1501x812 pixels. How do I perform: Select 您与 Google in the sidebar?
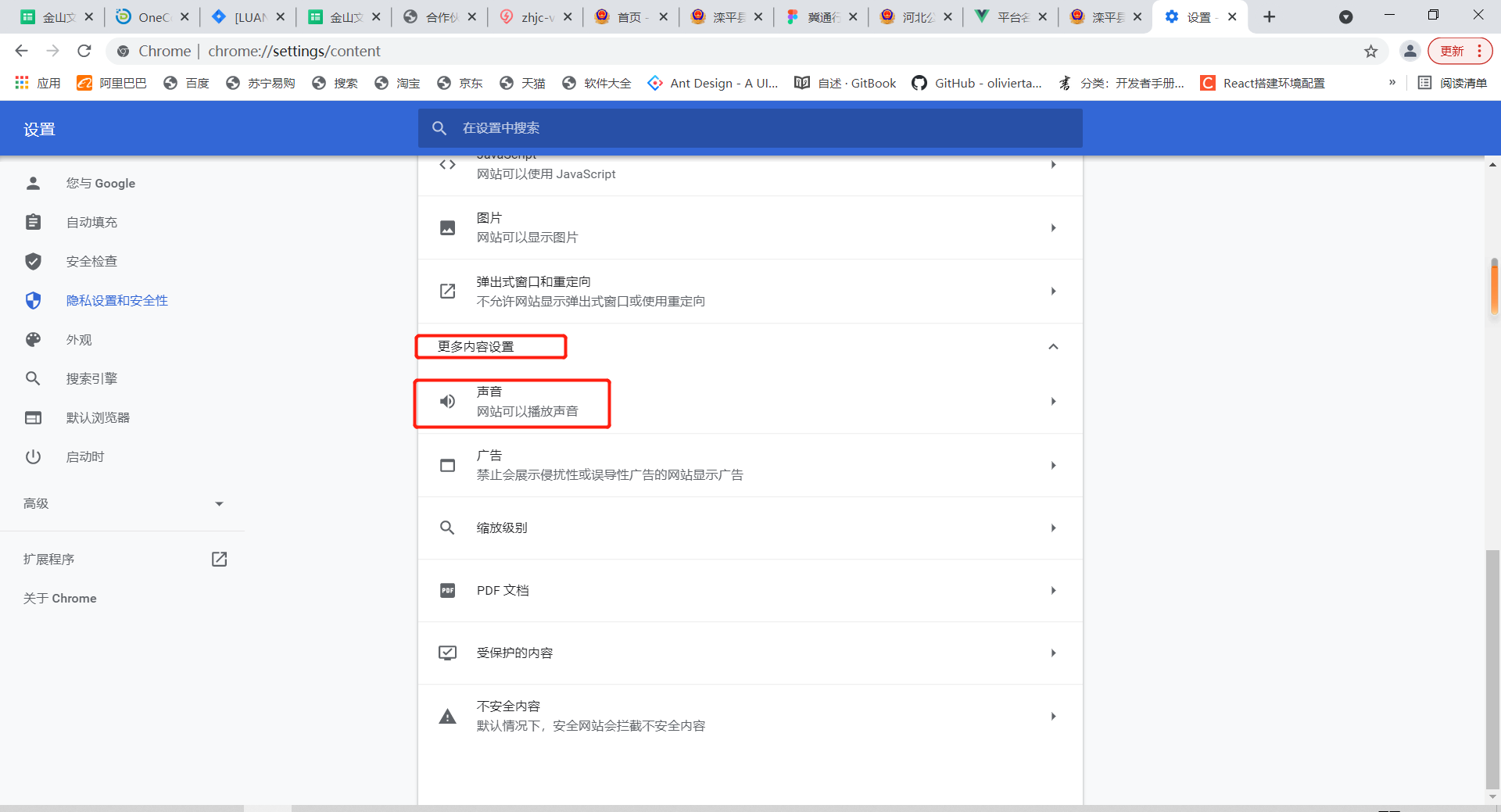(100, 183)
